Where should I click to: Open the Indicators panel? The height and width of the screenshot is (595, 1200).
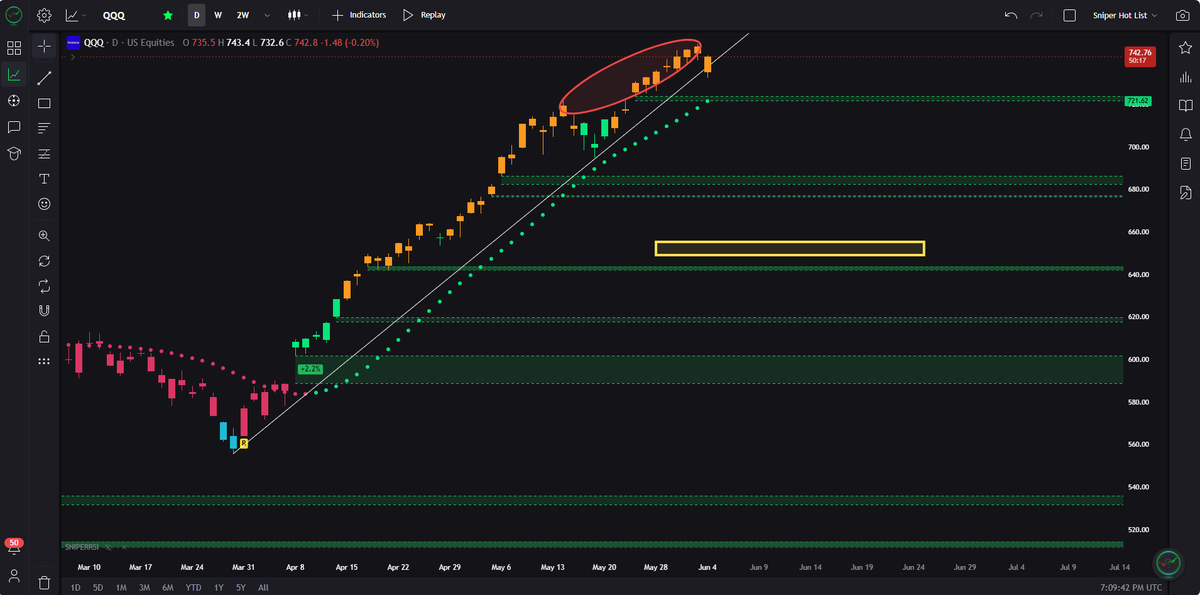click(359, 15)
